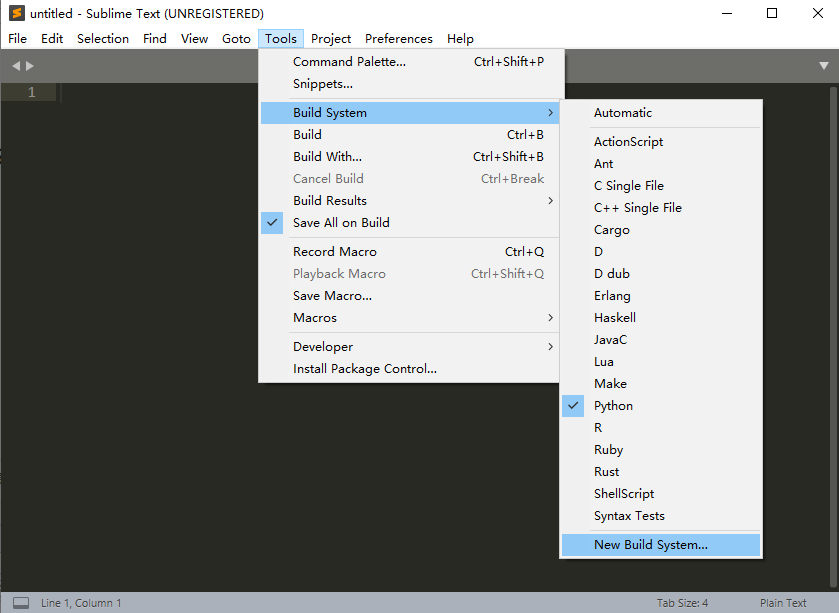Open Snippets... from the Tools menu

click(410, 84)
